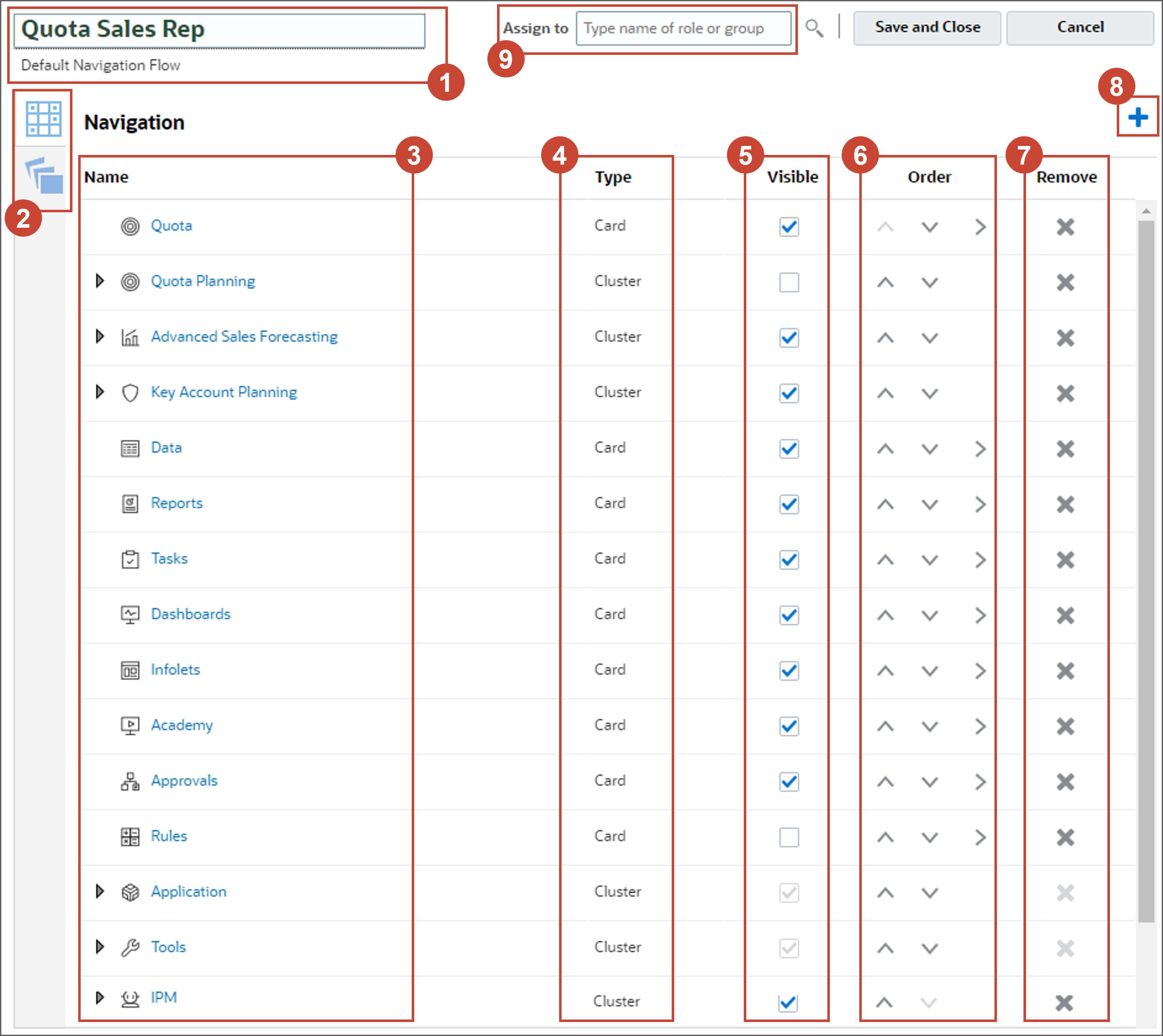
Task: Expand the Advanced Sales Forecasting cluster
Action: [x=100, y=336]
